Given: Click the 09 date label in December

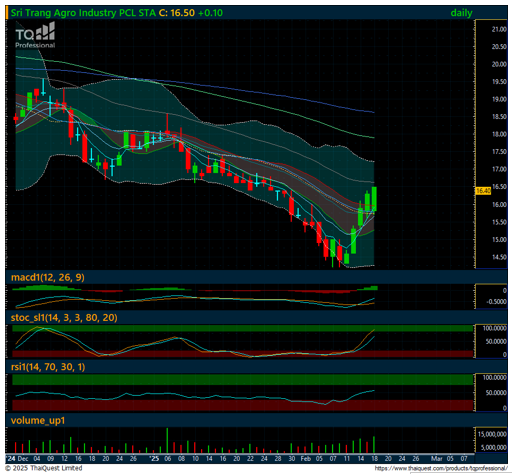Looking at the screenshot, I should 51,459.
